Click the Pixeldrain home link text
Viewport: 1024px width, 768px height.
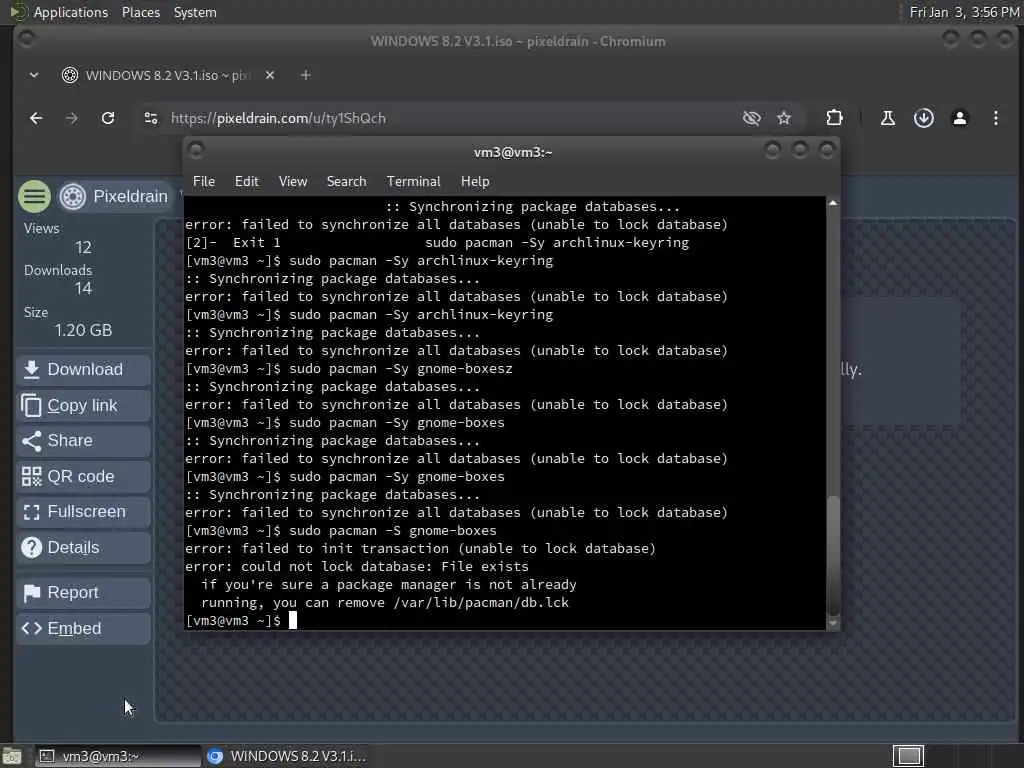[131, 196]
